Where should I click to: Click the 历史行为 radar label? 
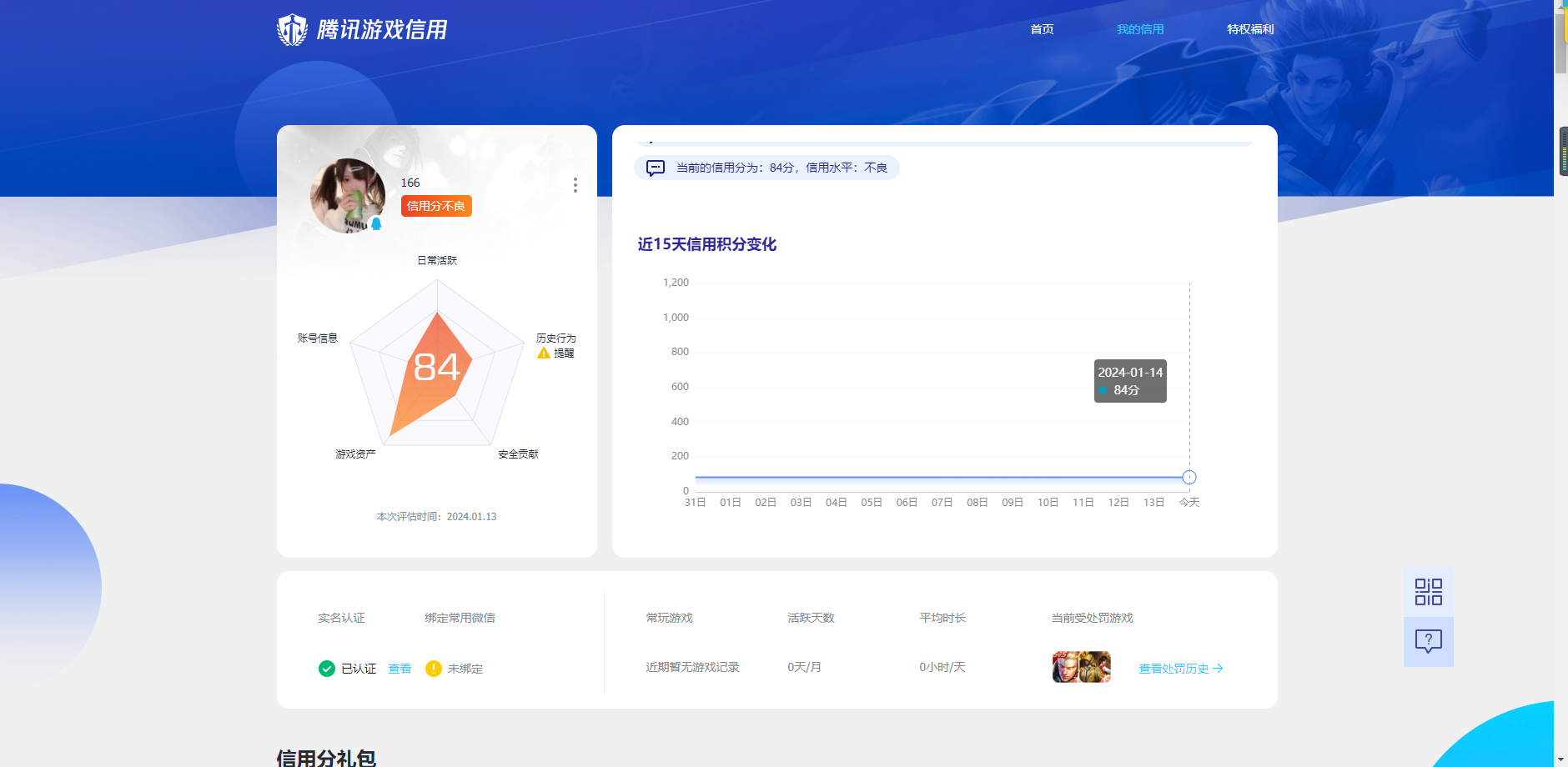tap(555, 338)
